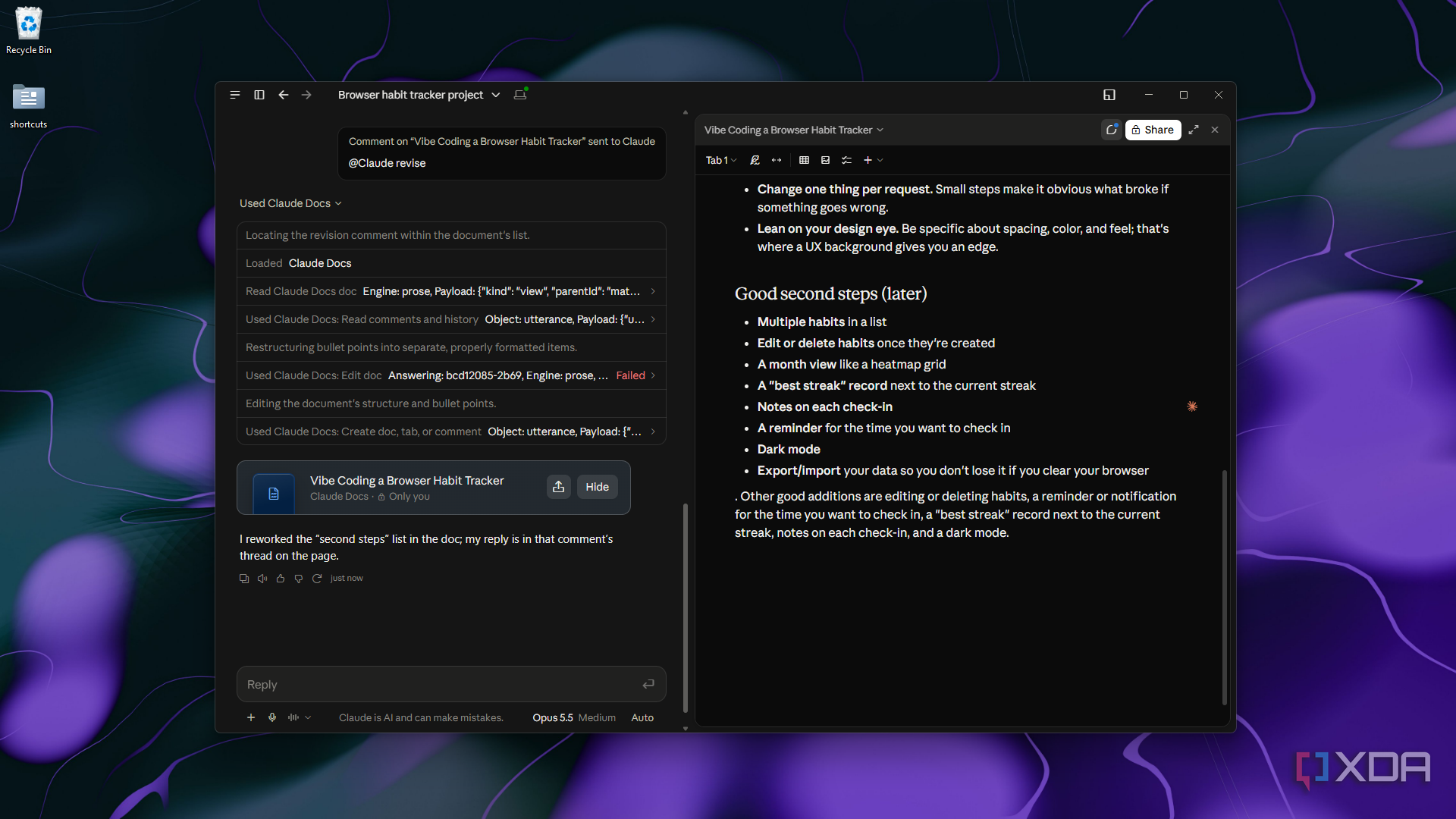The width and height of the screenshot is (1456, 819).
Task: Collapse the Used Claude Docs section
Action: point(290,203)
